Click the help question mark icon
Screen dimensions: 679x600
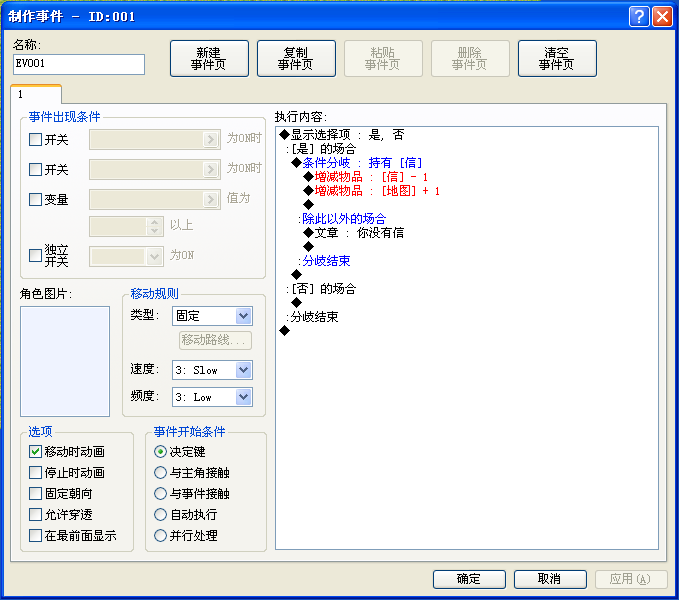click(639, 17)
